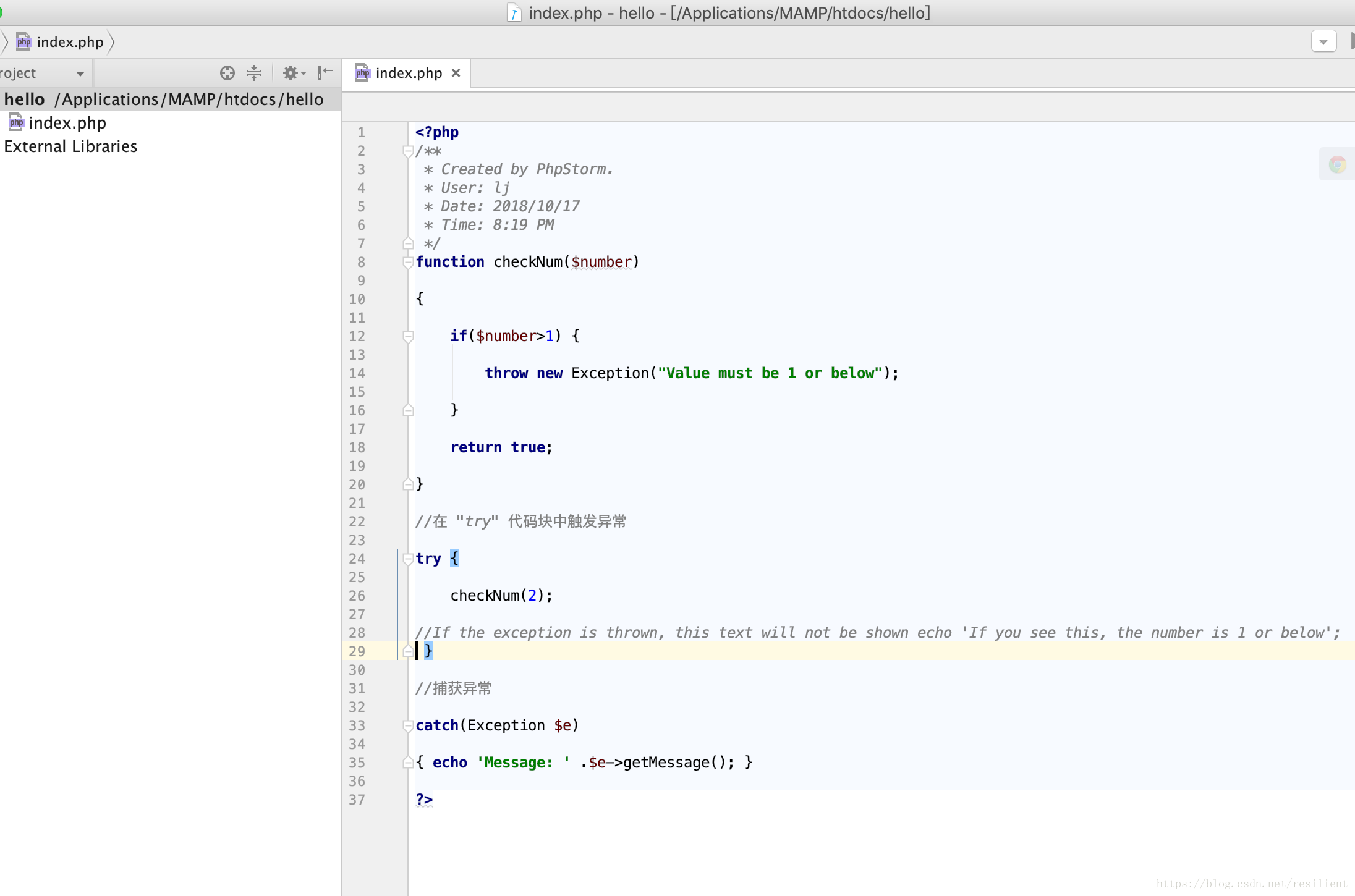Click the fold end marker on line 29

[x=408, y=651]
